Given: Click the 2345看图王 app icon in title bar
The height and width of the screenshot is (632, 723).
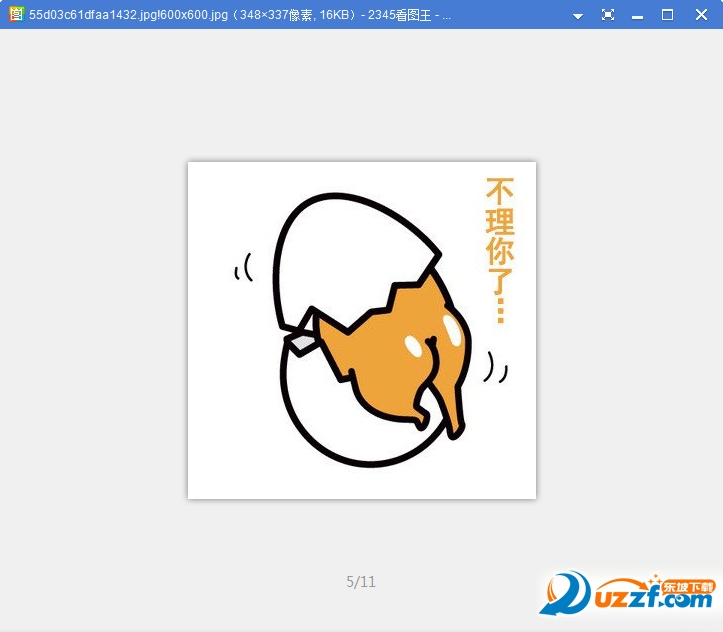Looking at the screenshot, I should point(16,14).
